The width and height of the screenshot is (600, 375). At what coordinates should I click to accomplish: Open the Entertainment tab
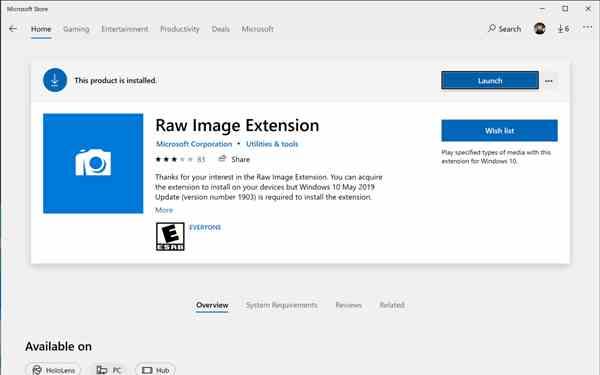125,29
